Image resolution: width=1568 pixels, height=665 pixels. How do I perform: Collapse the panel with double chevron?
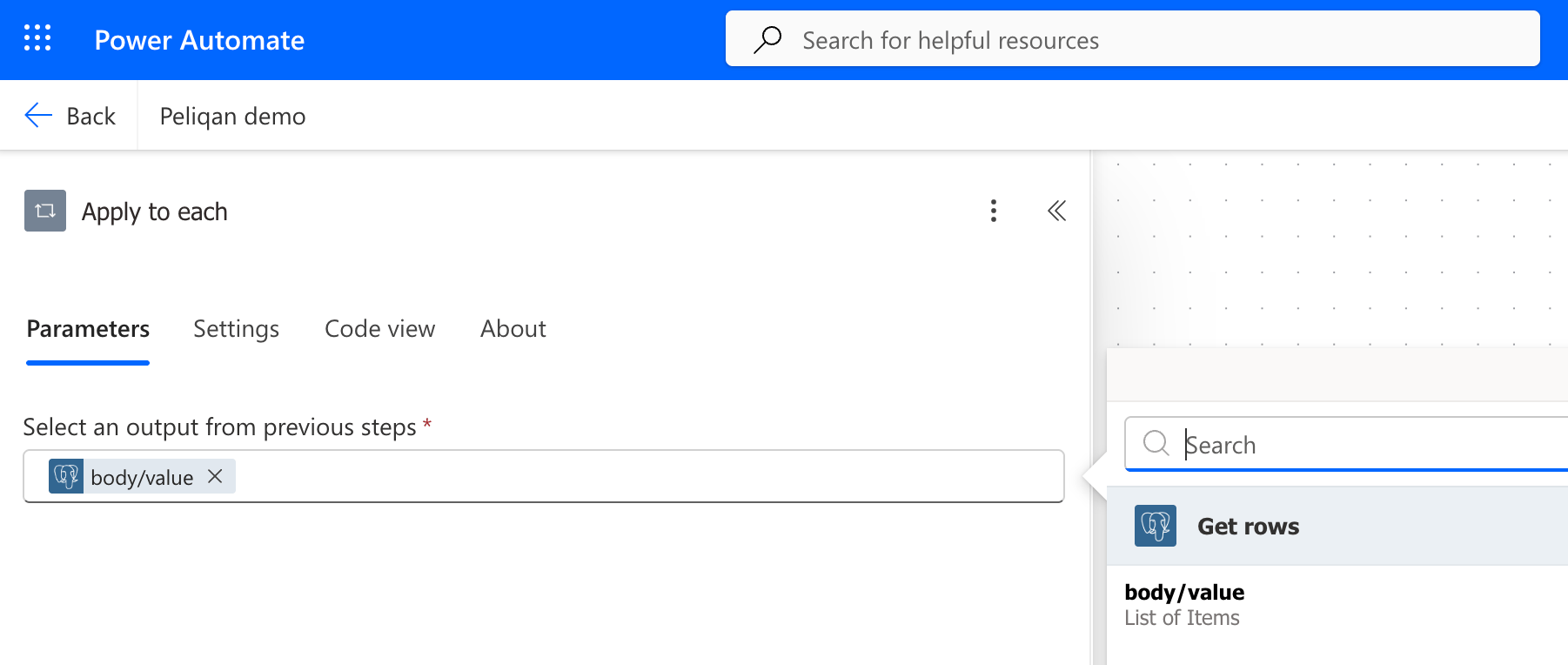(1056, 211)
